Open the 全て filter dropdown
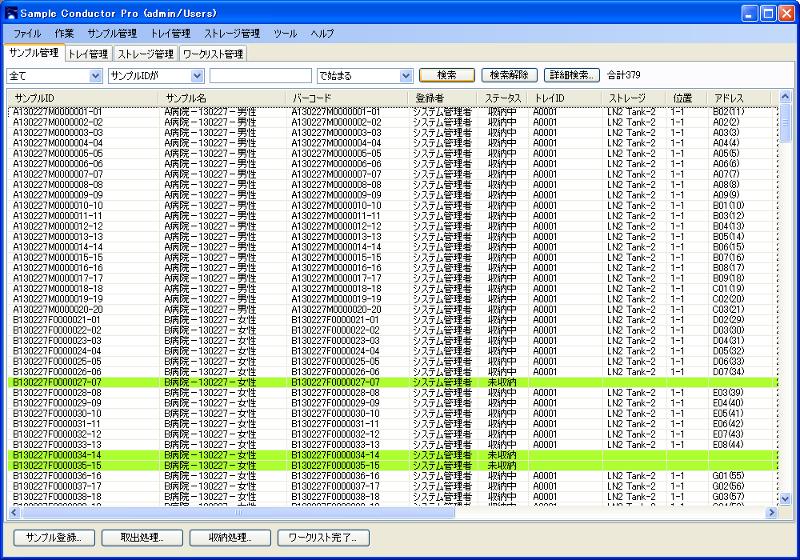This screenshot has height=560, width=800. point(95,75)
